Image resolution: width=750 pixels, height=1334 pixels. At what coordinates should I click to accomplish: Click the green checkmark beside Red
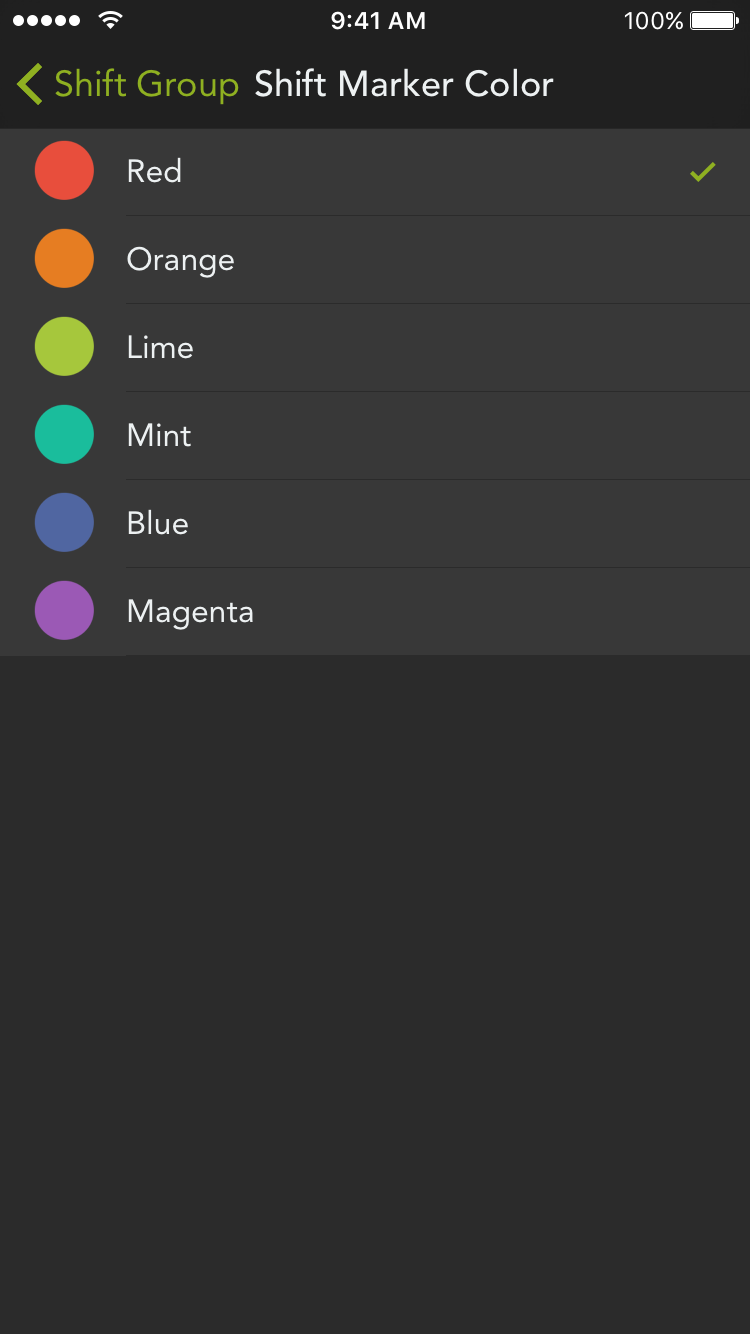pyautogui.click(x=703, y=172)
